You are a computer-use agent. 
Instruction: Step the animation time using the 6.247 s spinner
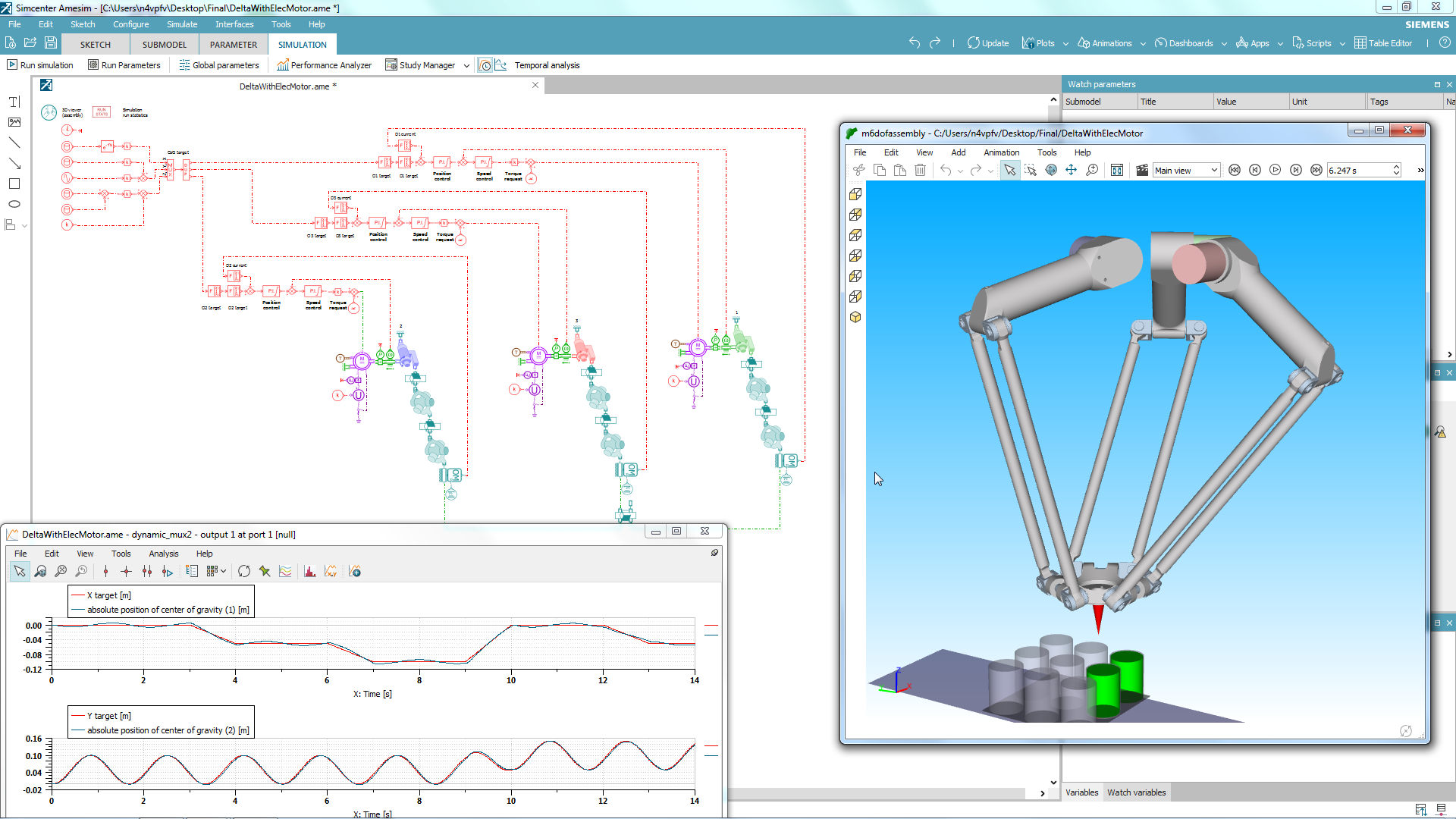coord(1395,170)
